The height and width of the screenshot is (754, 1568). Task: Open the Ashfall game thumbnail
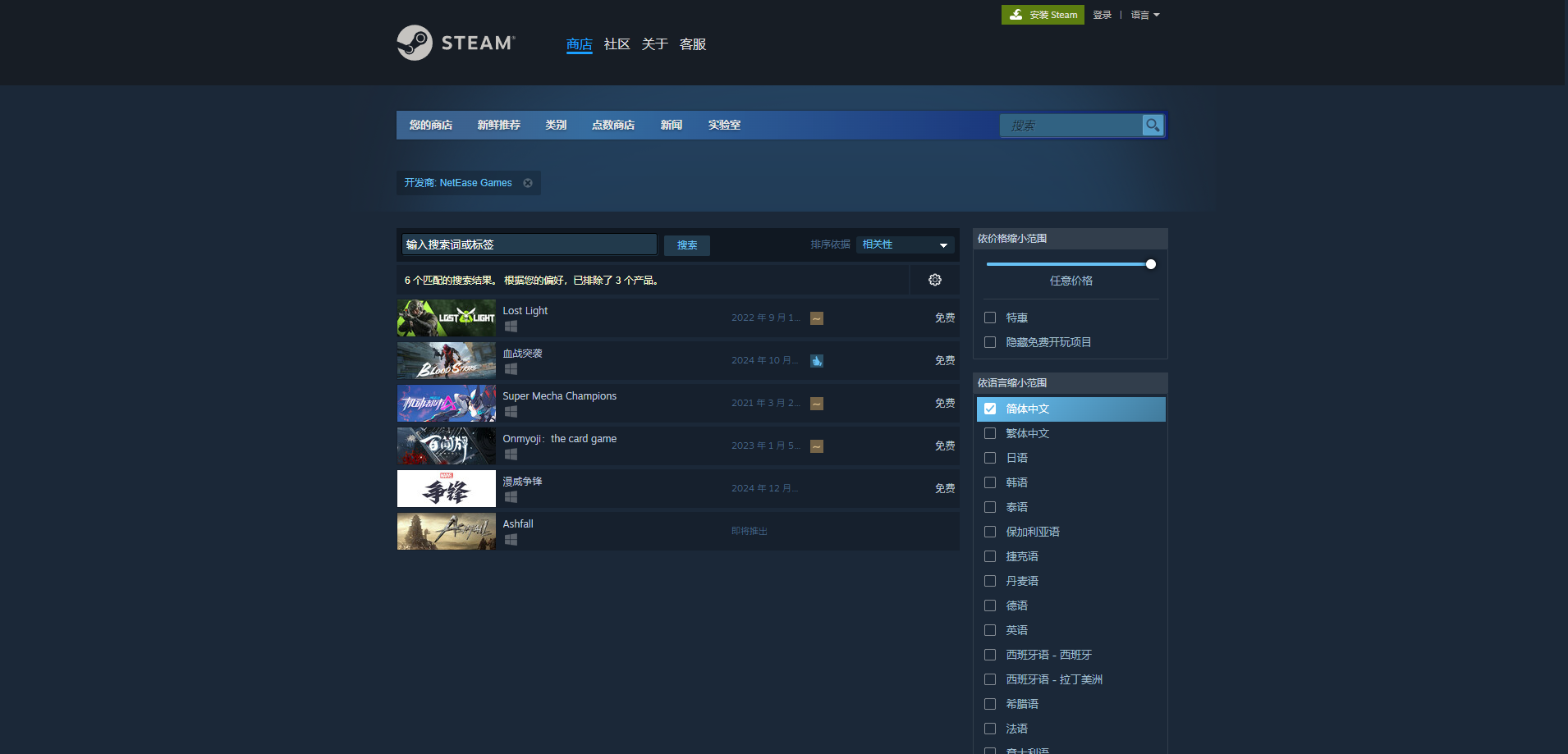pos(447,532)
